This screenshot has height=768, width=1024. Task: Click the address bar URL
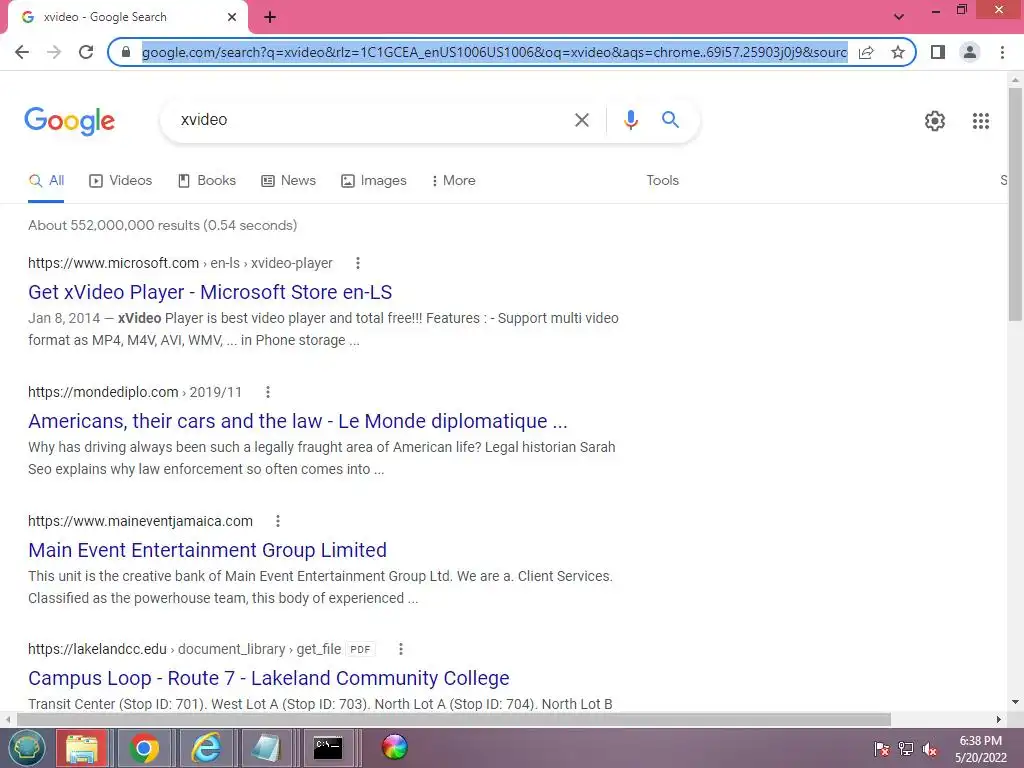point(494,52)
